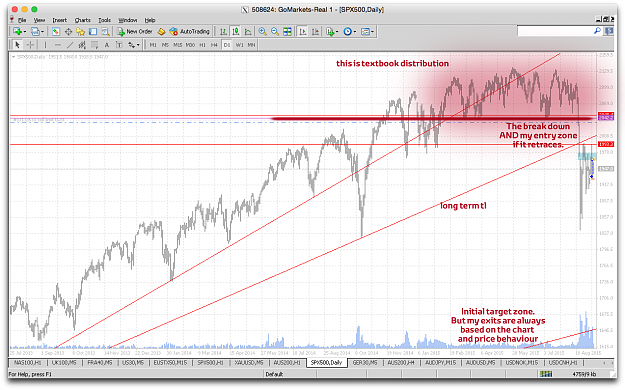
Task: Open the Market Watch panel icon
Action: (x=56, y=32)
